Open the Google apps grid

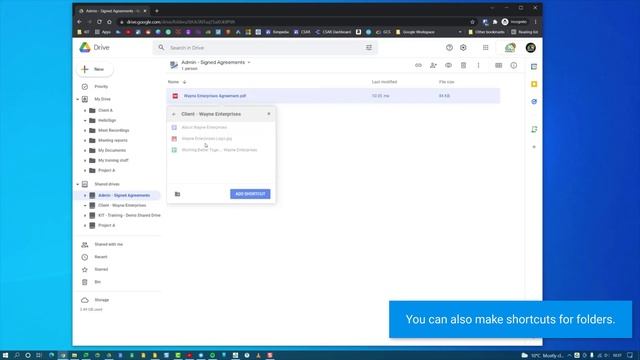point(485,48)
